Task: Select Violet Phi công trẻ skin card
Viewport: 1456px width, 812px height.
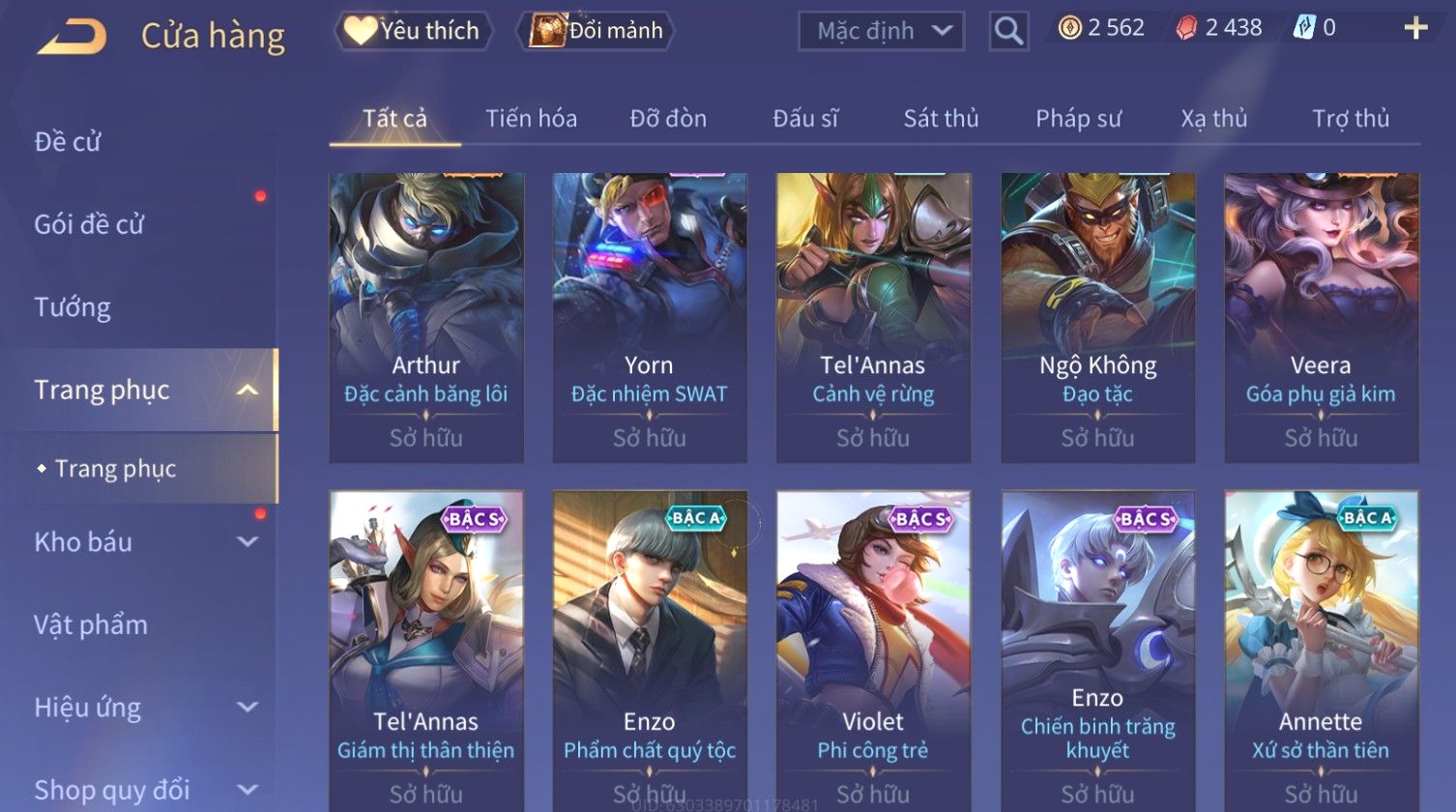Action: tap(873, 650)
